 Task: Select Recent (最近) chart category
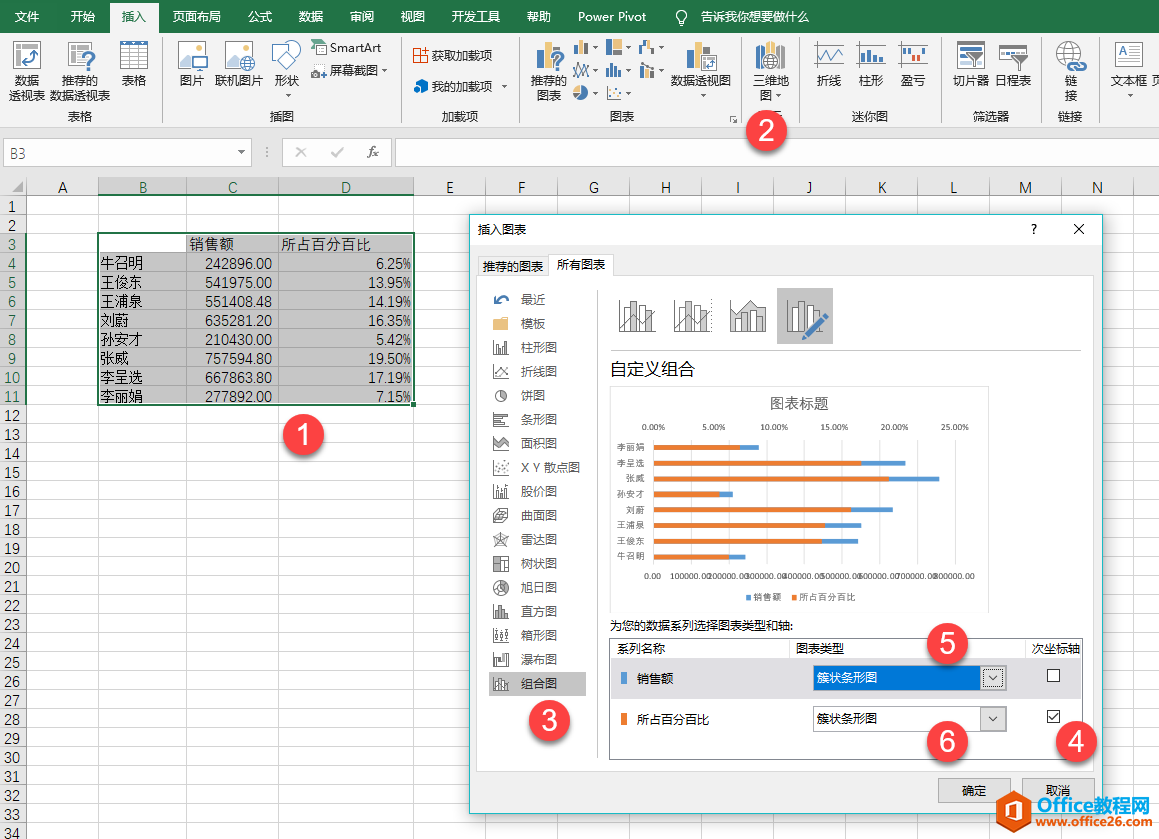tap(537, 299)
